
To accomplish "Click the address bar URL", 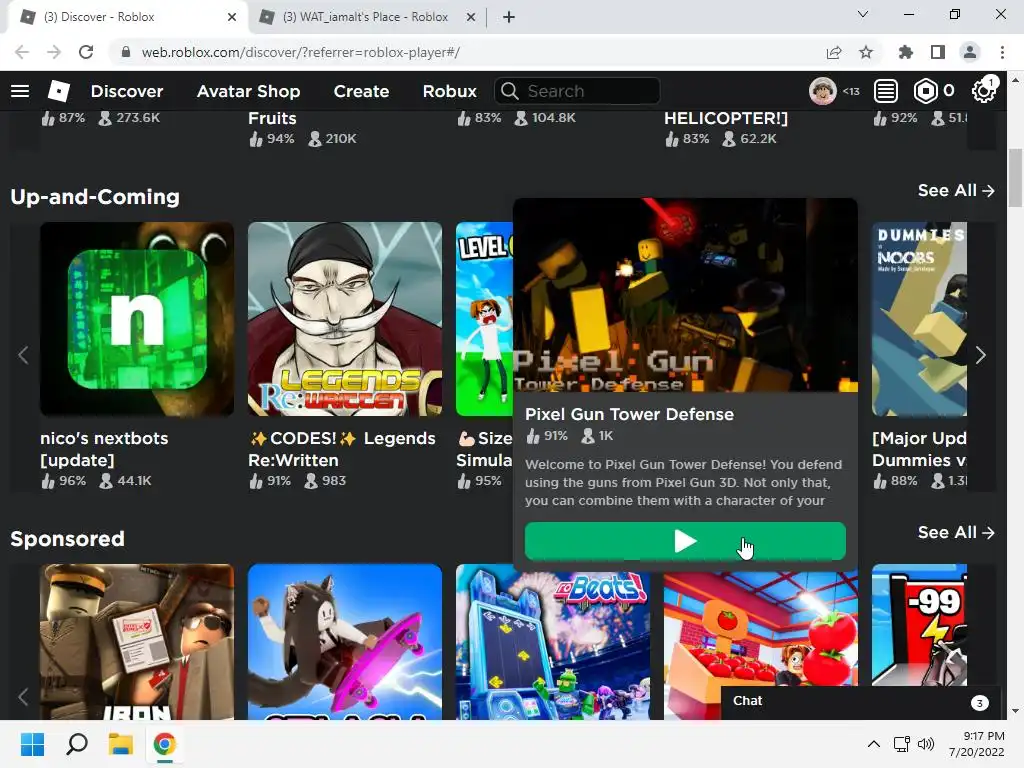I will pyautogui.click(x=301, y=52).
